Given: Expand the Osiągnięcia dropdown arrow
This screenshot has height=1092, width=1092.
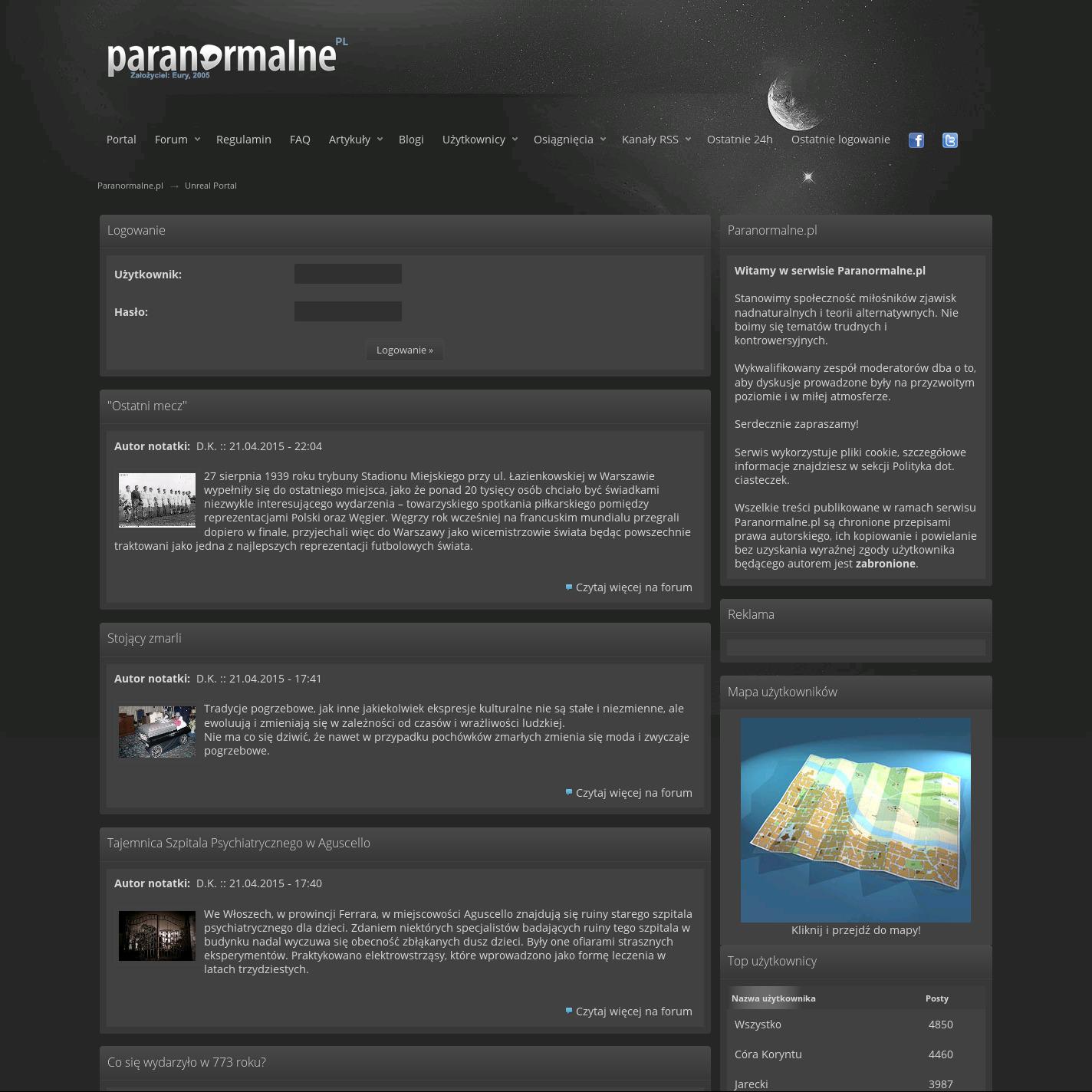Looking at the screenshot, I should click(603, 140).
